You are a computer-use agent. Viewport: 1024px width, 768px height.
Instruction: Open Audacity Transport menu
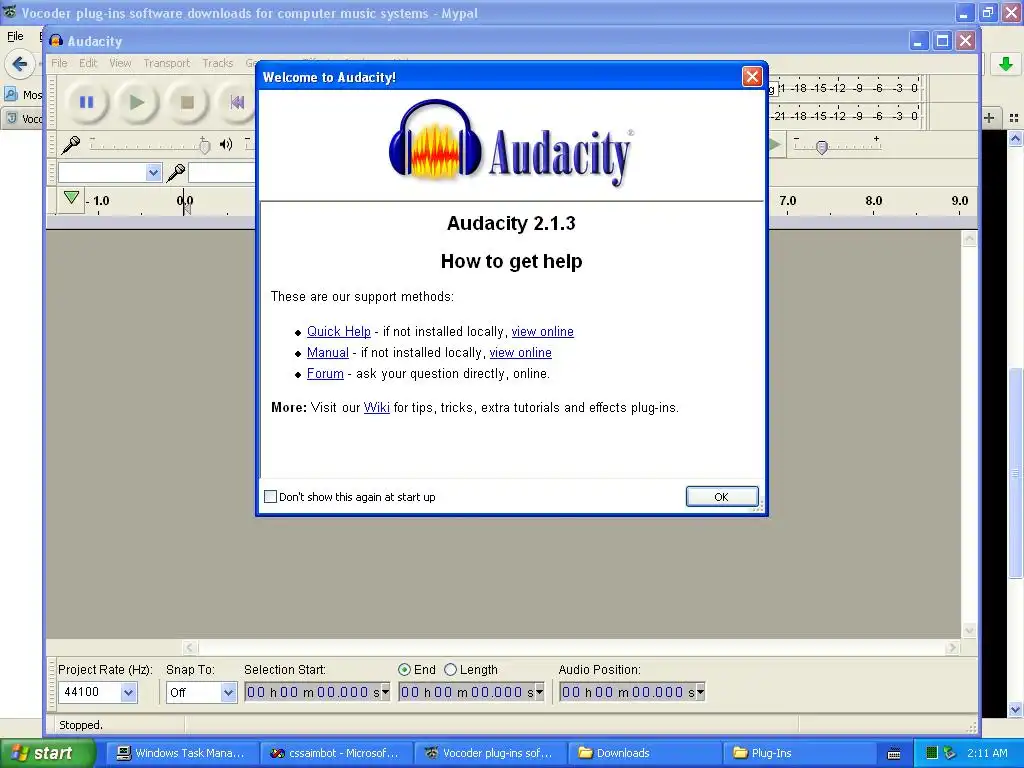pyautogui.click(x=167, y=63)
